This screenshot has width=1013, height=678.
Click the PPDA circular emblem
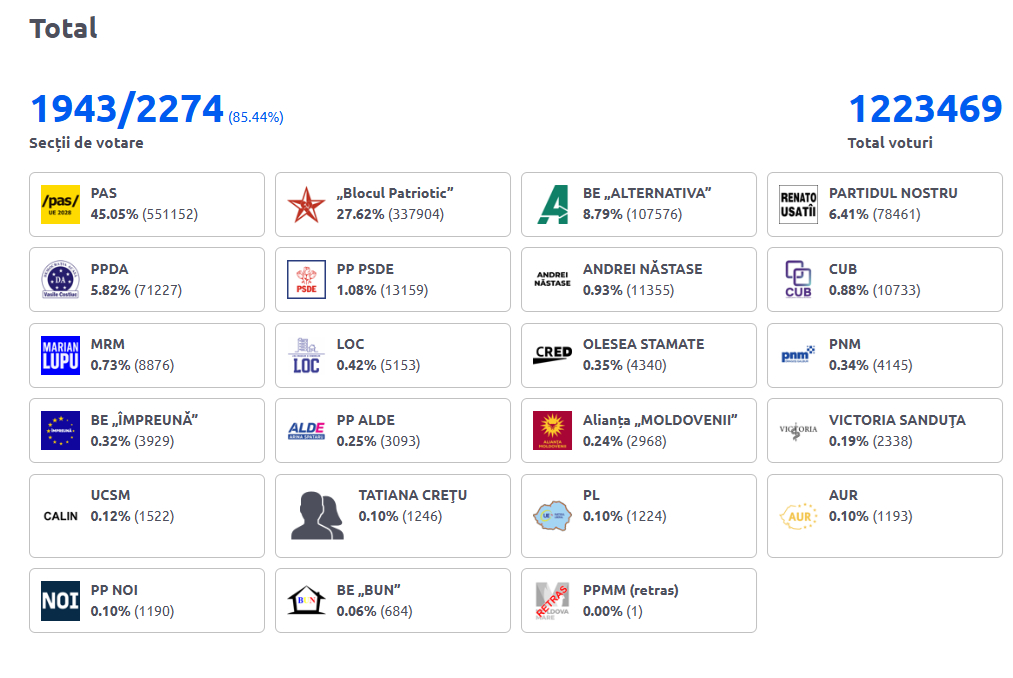60,280
